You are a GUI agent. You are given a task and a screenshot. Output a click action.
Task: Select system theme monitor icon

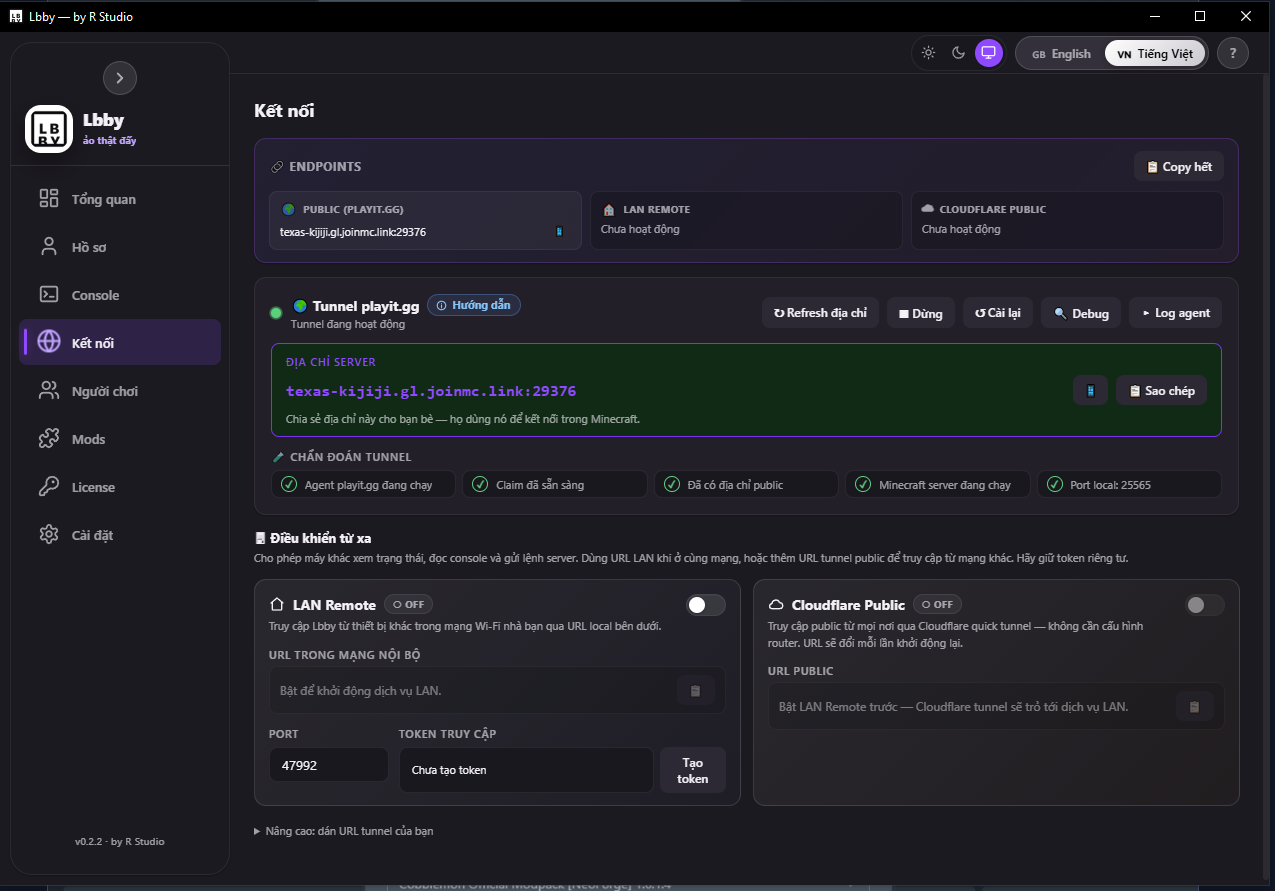(989, 53)
